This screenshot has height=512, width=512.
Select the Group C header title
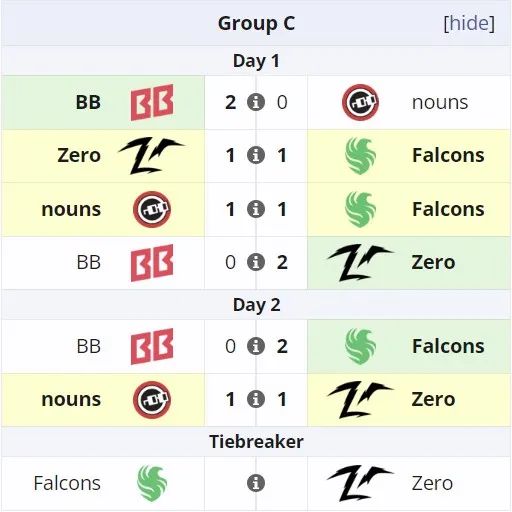click(x=256, y=23)
